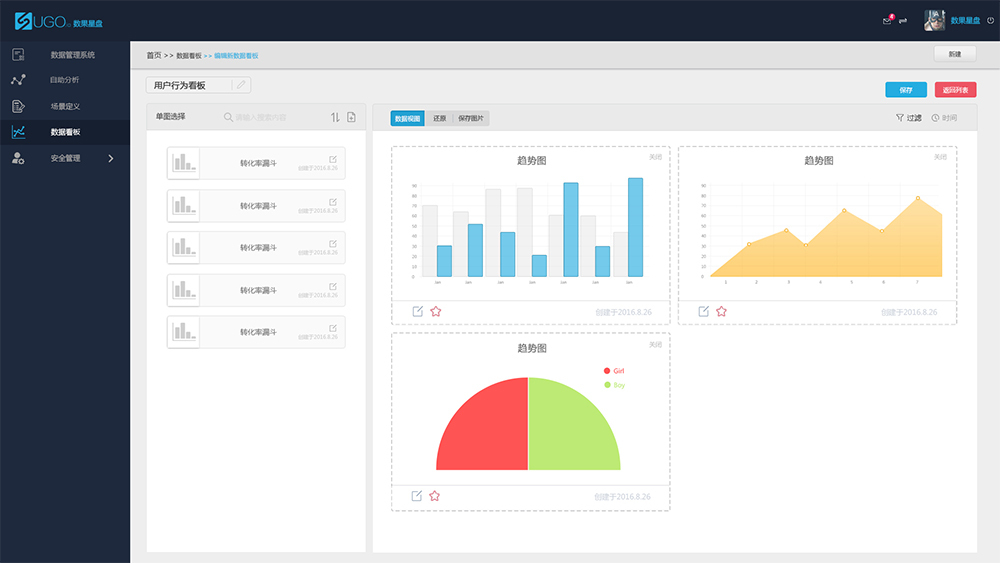This screenshot has height=563, width=1000.
Task: Click the blue 保存 button
Action: point(906,90)
